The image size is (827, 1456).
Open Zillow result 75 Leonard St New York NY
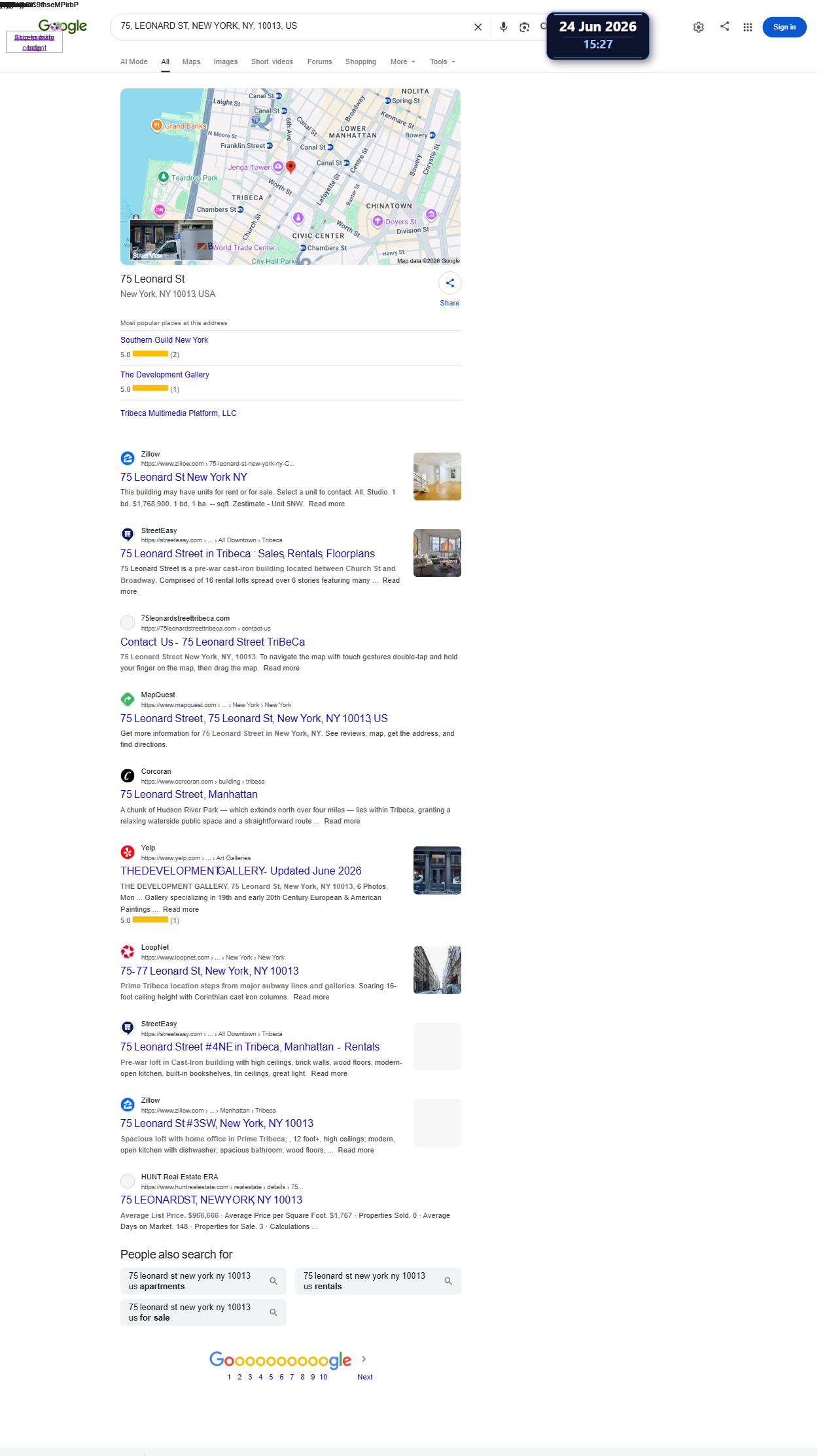[x=184, y=477]
